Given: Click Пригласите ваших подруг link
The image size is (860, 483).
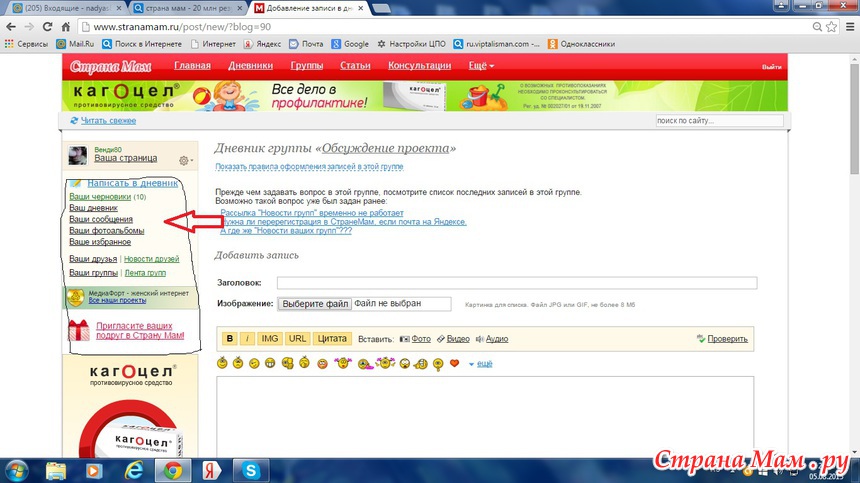Looking at the screenshot, I should 140,331.
